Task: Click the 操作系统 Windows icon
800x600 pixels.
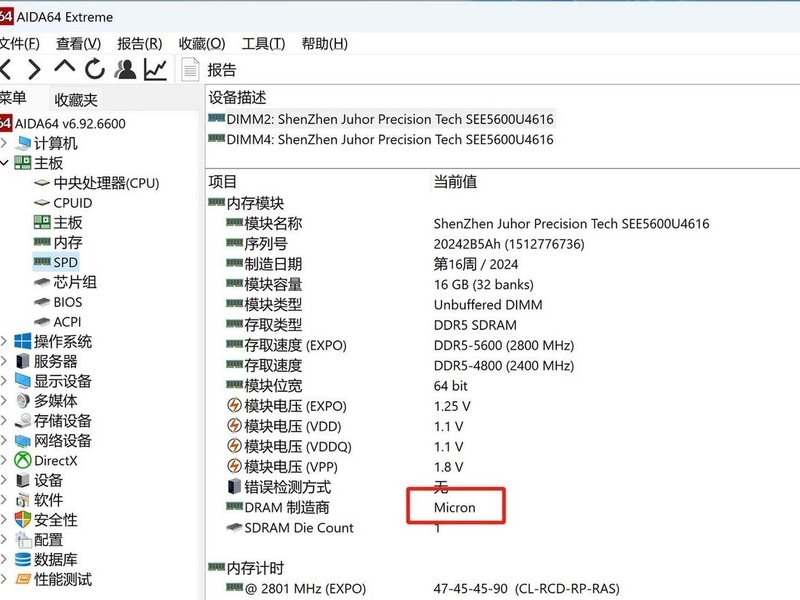Action: click(22, 341)
